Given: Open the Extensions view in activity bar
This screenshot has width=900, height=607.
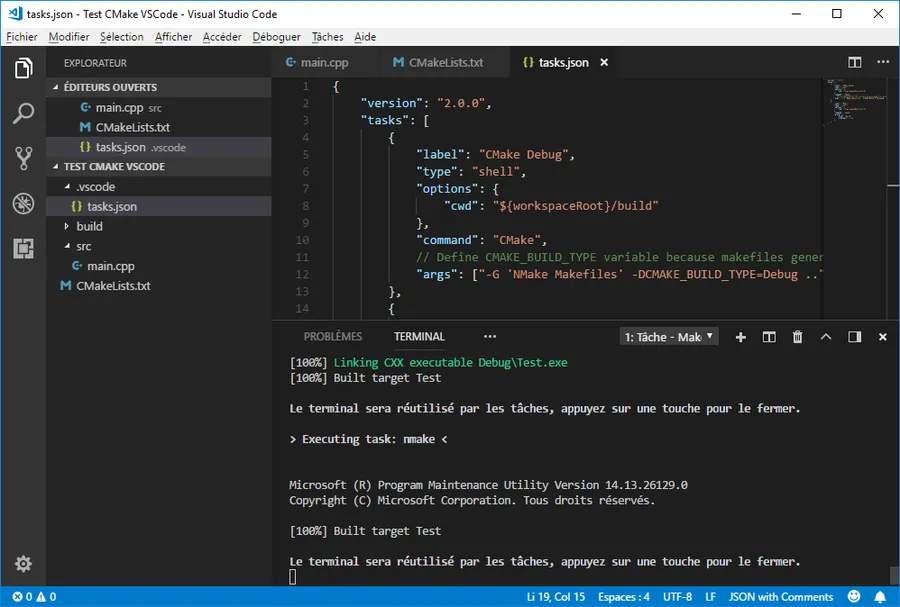Looking at the screenshot, I should coord(24,248).
